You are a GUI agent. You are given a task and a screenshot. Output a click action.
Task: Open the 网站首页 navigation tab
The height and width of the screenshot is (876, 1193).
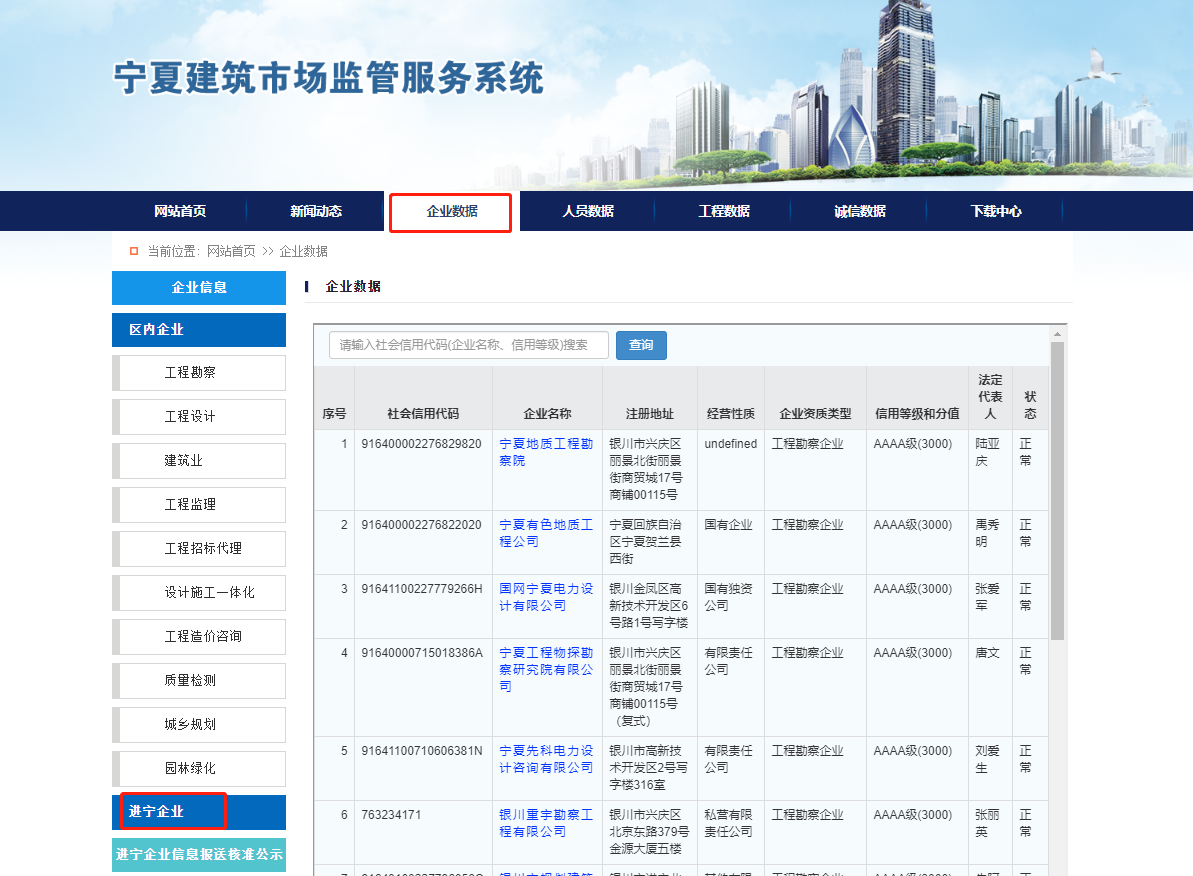click(180, 211)
